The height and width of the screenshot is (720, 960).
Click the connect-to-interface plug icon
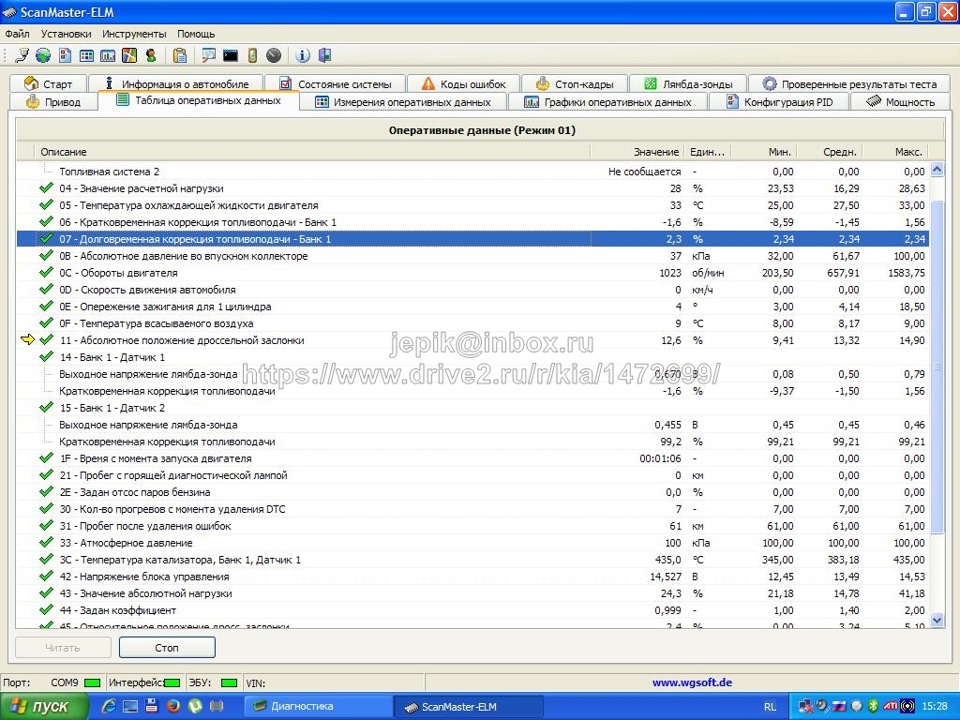point(20,55)
